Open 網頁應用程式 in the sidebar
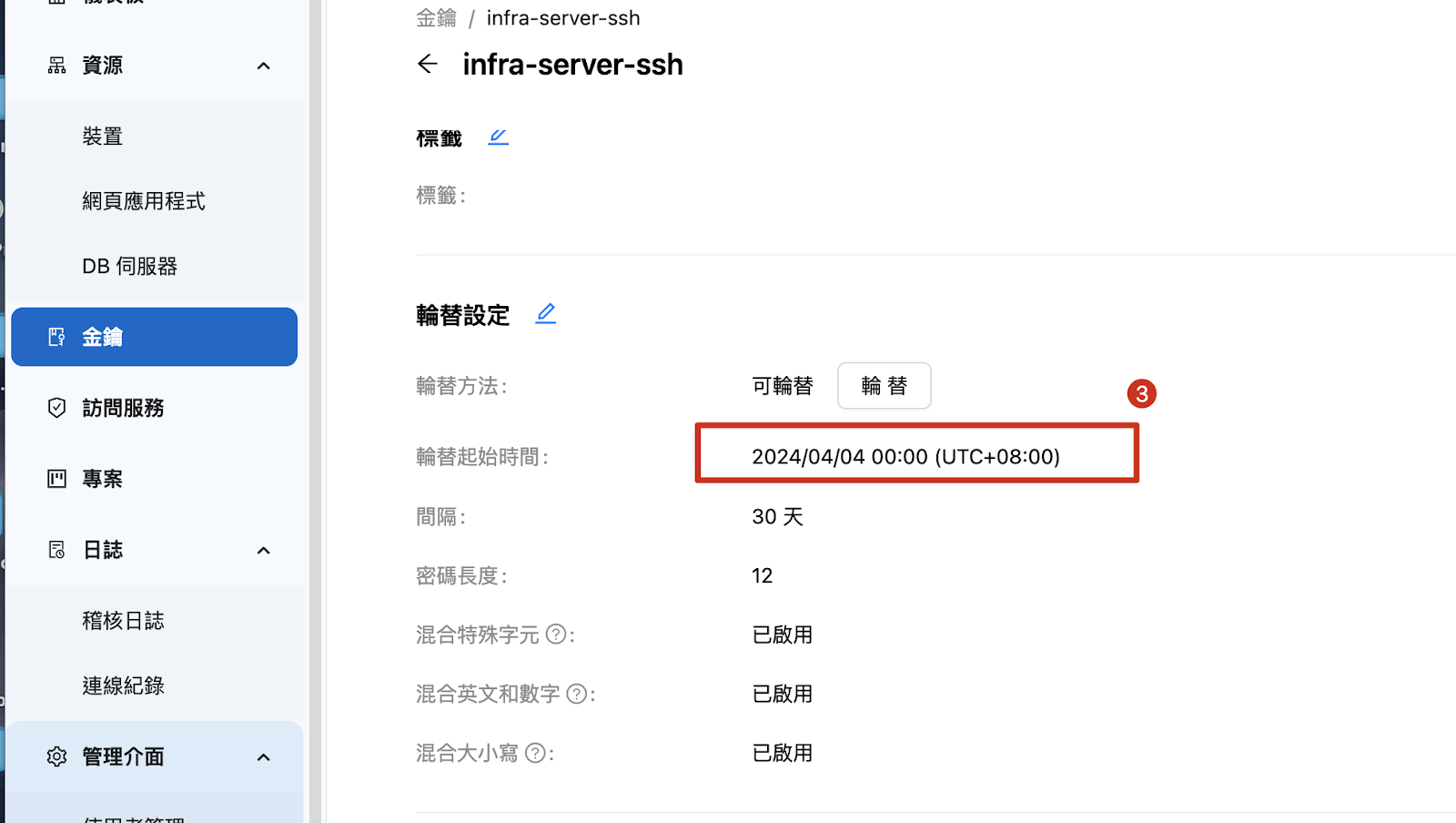The image size is (1456, 823). click(144, 201)
